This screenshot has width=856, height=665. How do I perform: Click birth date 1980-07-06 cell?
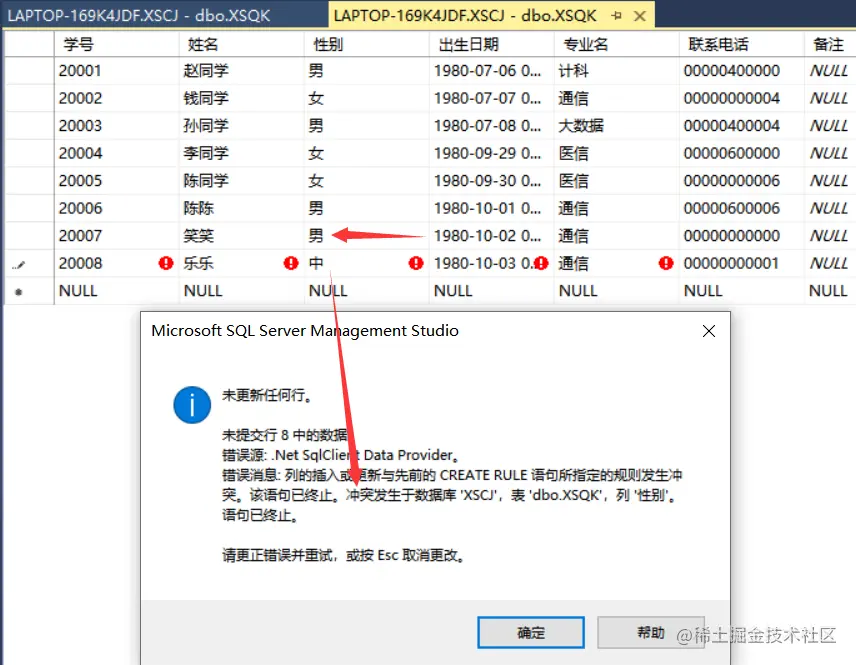tap(492, 70)
